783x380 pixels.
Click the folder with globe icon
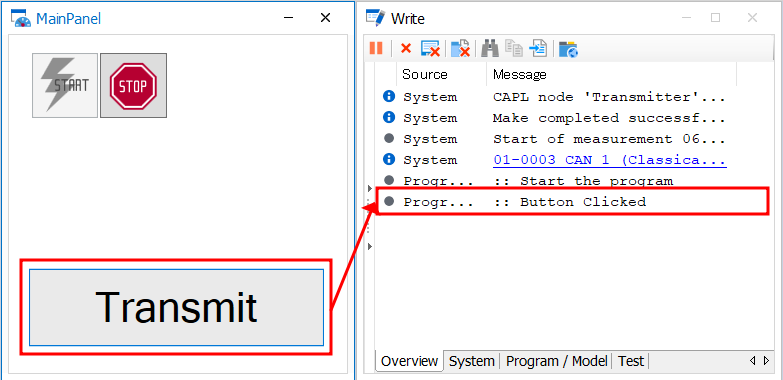[568, 49]
